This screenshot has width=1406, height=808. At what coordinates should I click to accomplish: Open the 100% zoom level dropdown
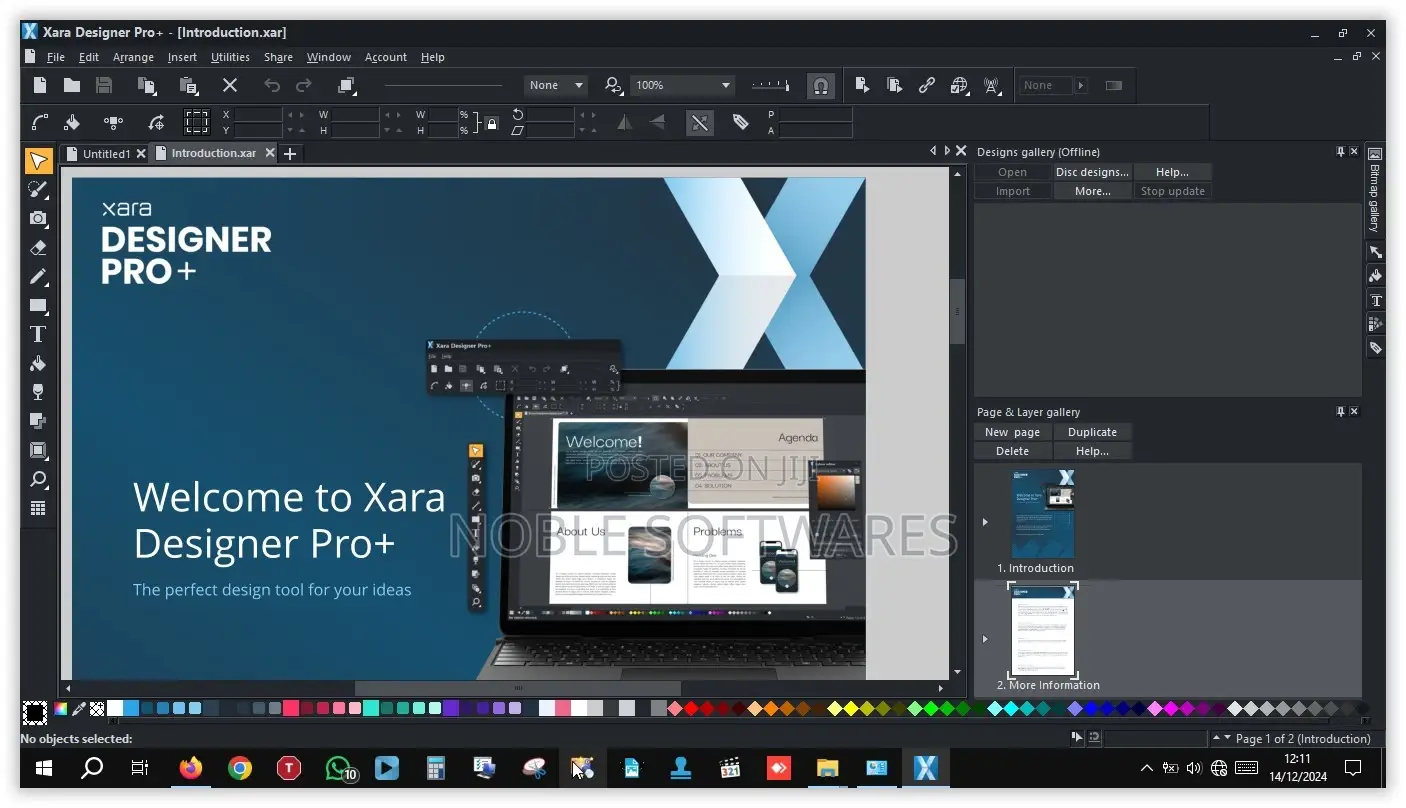(x=683, y=86)
